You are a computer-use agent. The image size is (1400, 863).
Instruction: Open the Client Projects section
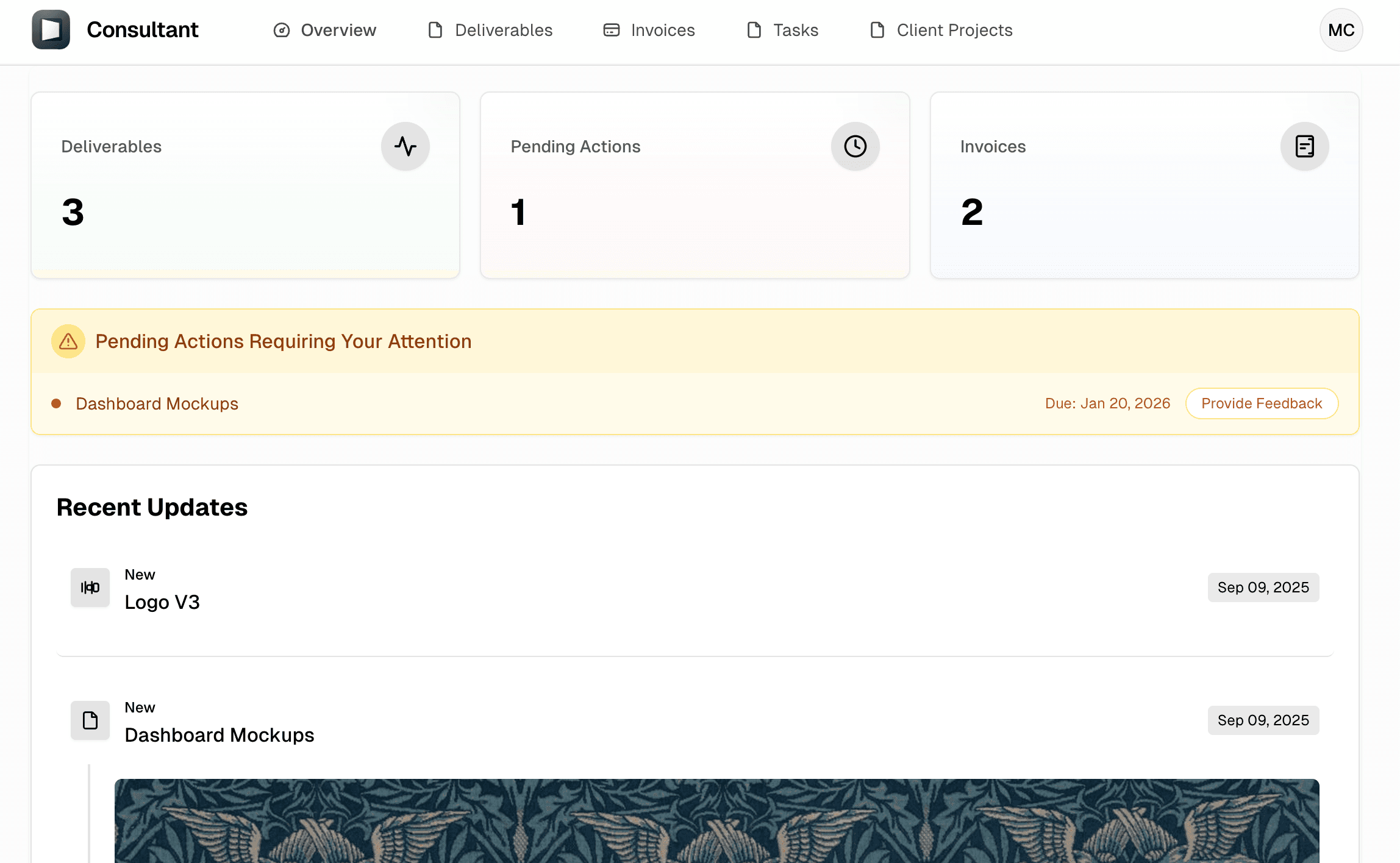[x=954, y=30]
